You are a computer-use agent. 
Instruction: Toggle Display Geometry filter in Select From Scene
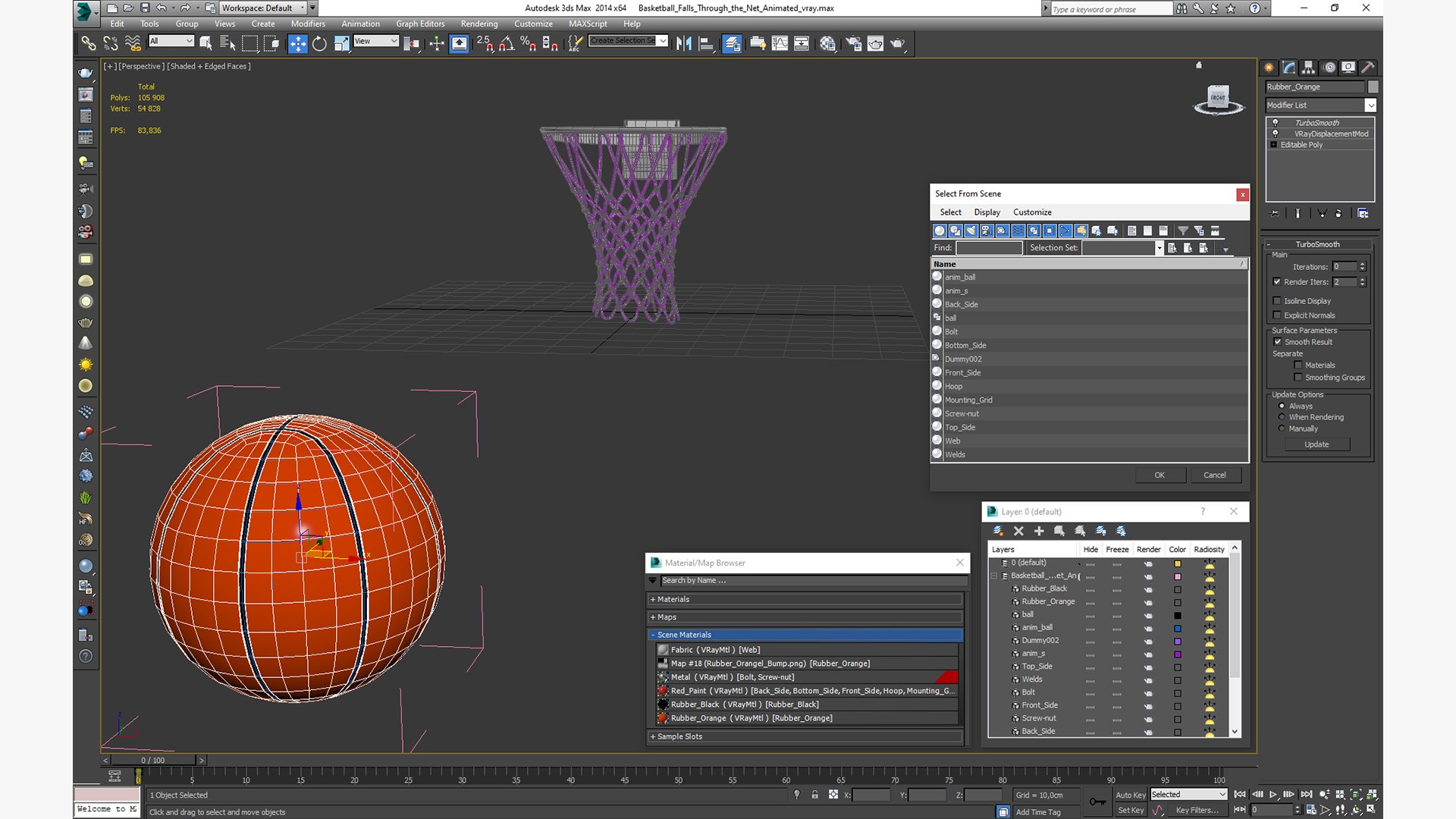point(940,231)
